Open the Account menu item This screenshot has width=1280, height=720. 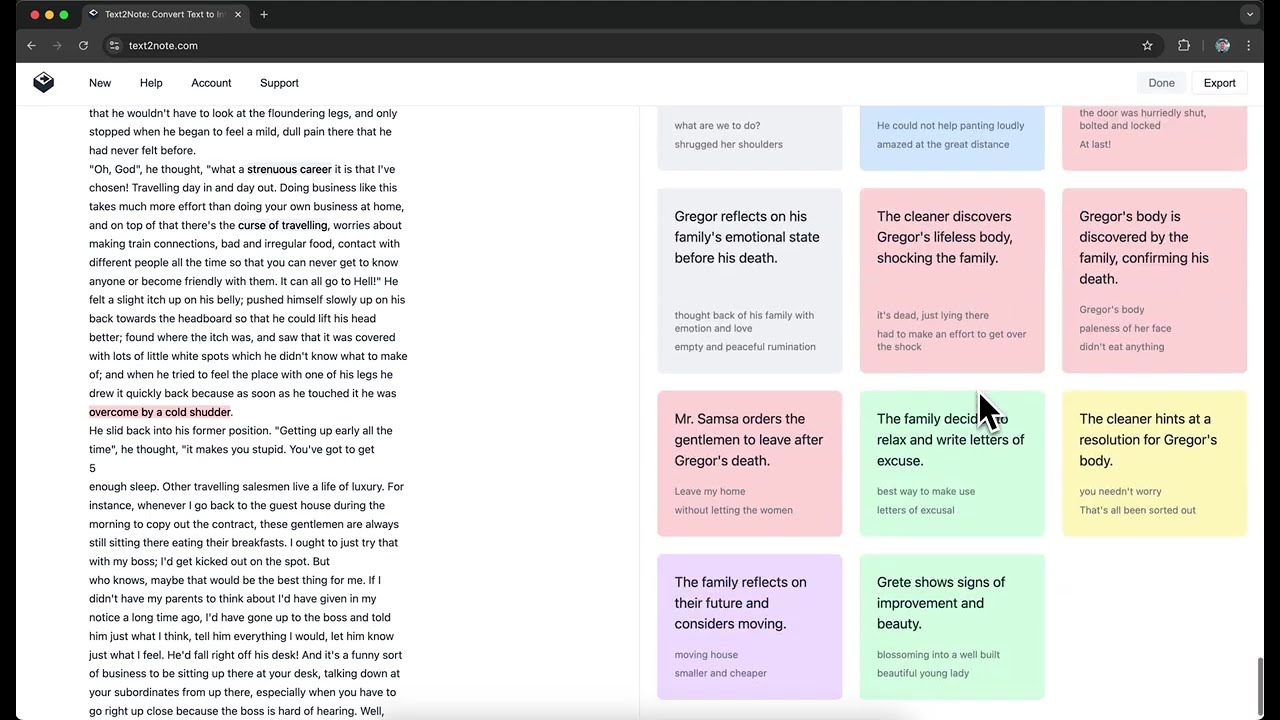click(x=211, y=83)
